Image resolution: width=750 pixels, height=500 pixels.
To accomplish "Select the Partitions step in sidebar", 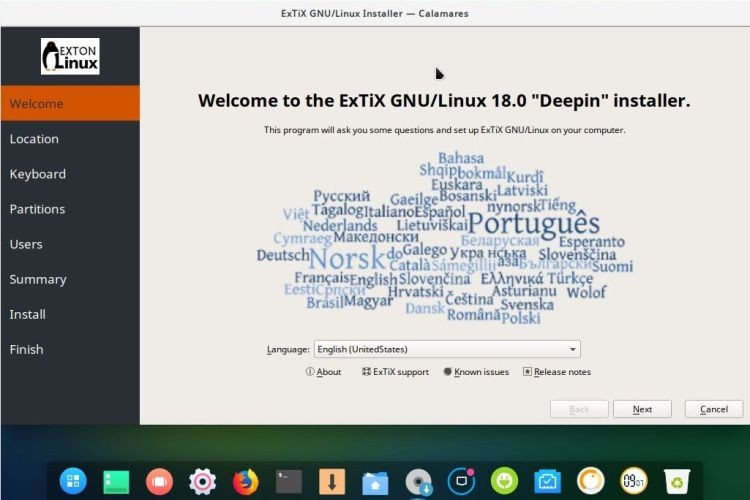I will [70, 209].
